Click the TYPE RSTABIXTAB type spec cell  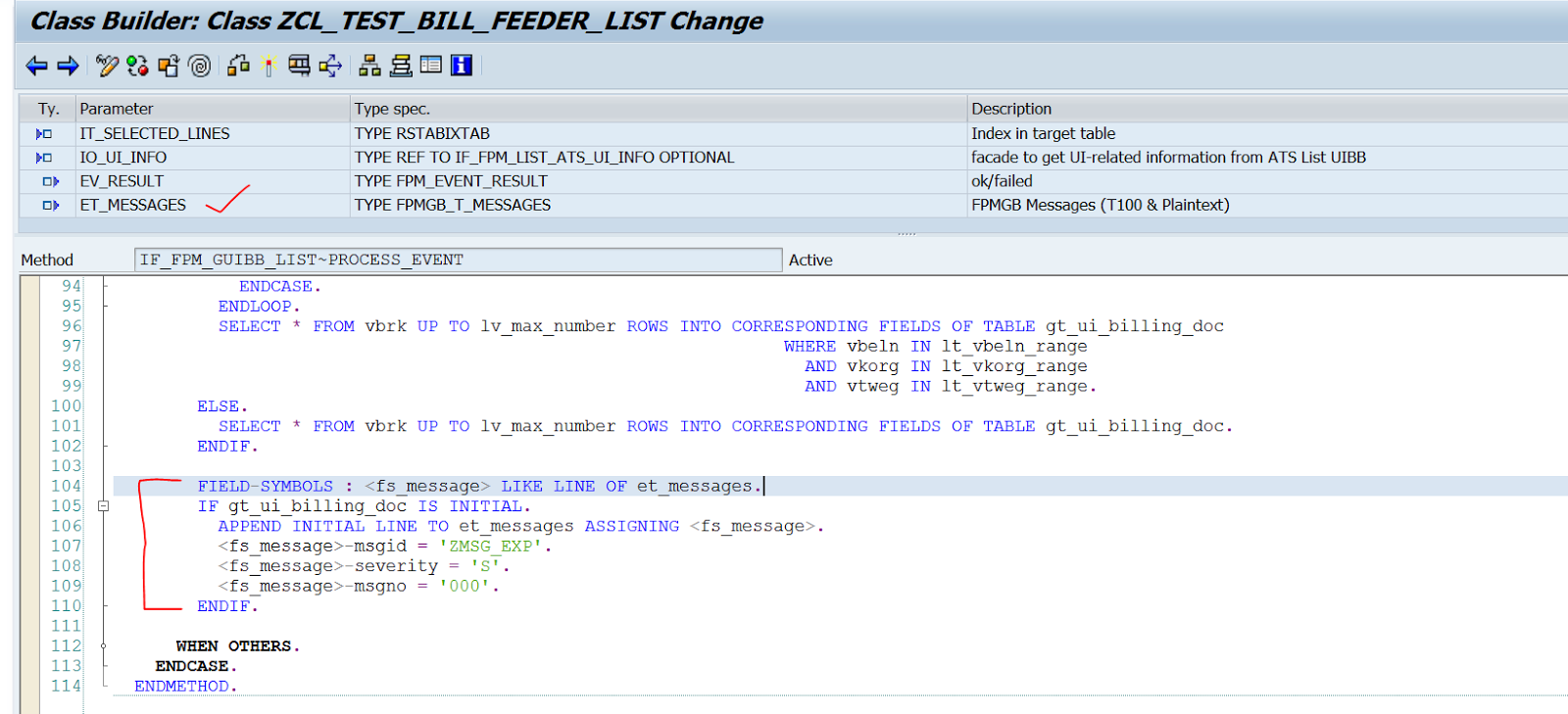(x=659, y=133)
